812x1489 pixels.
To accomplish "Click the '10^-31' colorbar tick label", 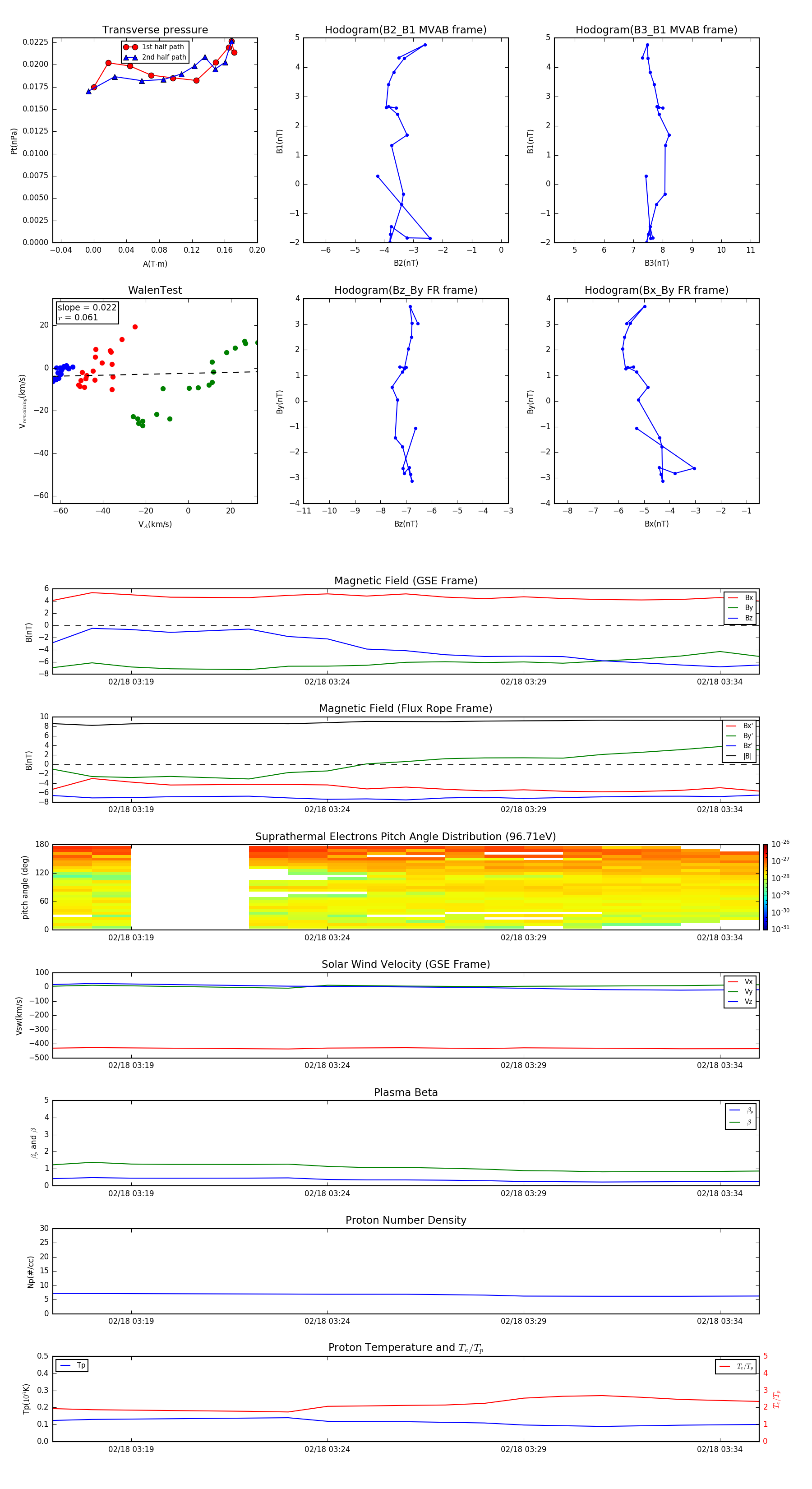I will (x=780, y=929).
